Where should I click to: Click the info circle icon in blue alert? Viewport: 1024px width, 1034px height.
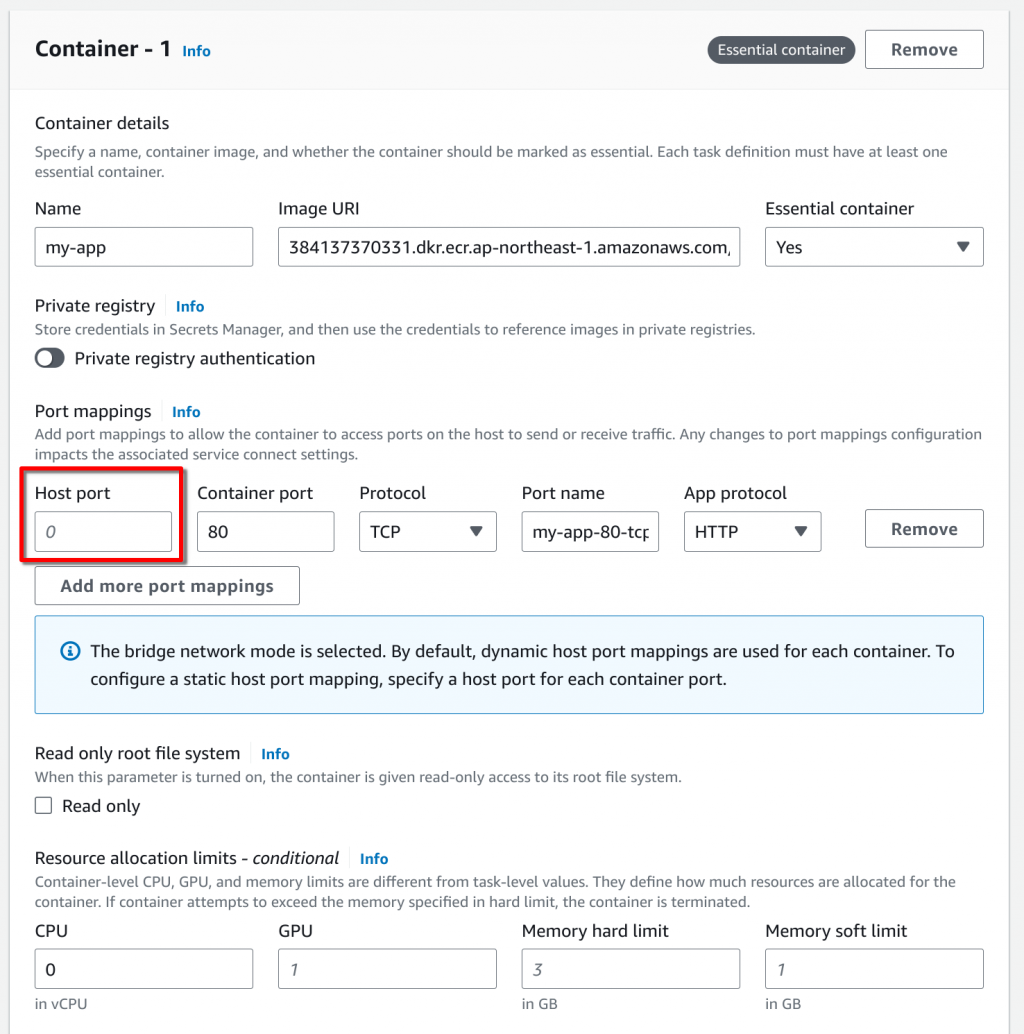pyautogui.click(x=70, y=652)
